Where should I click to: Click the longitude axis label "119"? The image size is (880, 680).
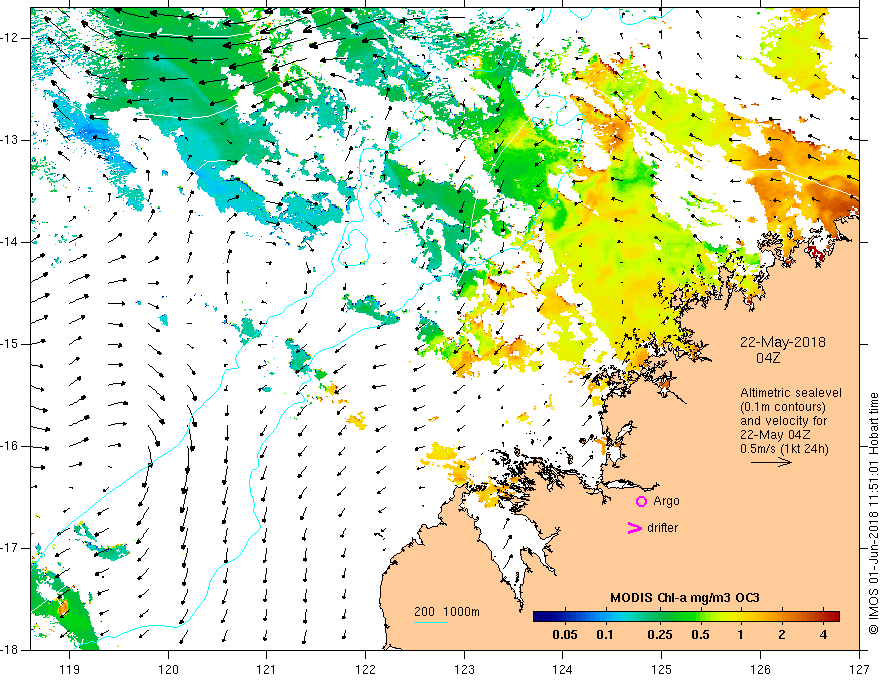(x=70, y=669)
